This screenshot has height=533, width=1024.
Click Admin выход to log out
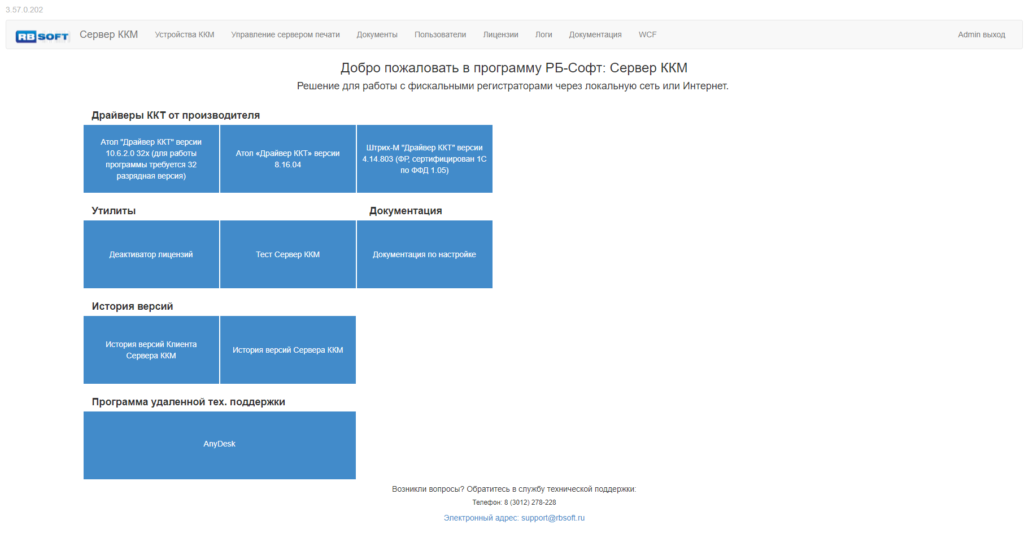click(x=981, y=35)
